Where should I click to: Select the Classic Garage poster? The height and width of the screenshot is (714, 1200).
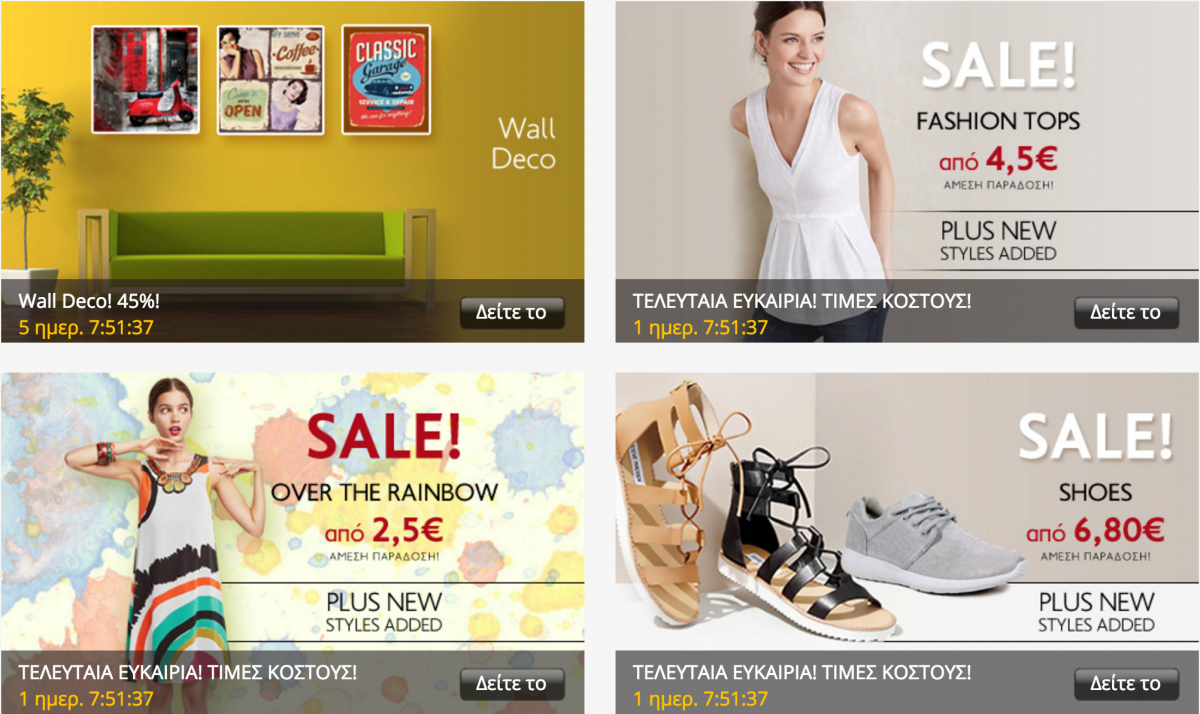click(x=386, y=79)
